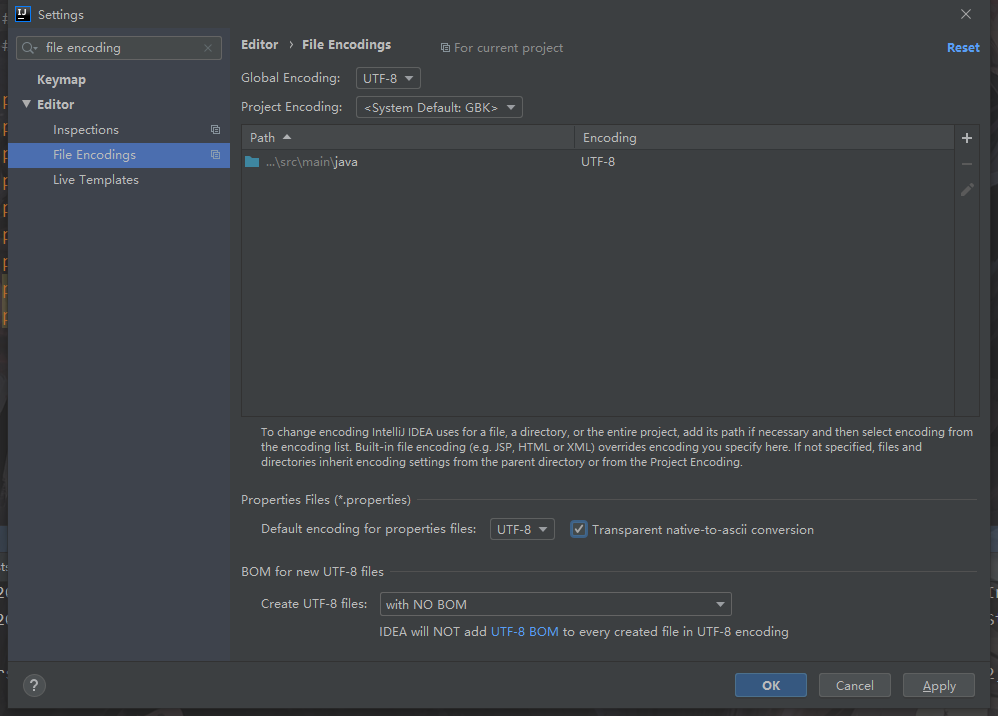Click the Encoding column header
Image resolution: width=998 pixels, height=716 pixels.
point(764,137)
